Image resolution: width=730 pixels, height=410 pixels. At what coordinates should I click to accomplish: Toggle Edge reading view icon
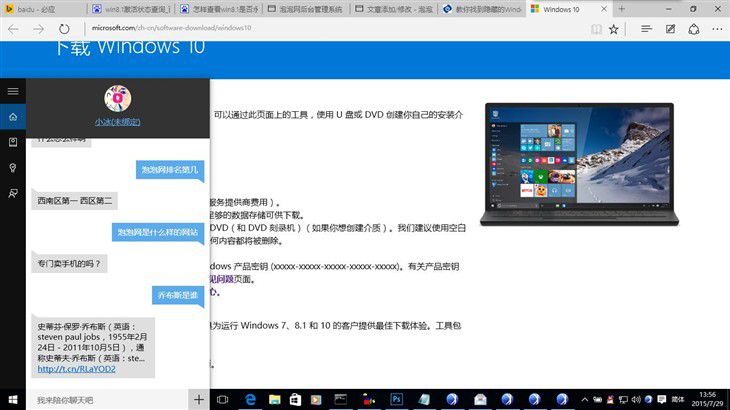(x=596, y=29)
